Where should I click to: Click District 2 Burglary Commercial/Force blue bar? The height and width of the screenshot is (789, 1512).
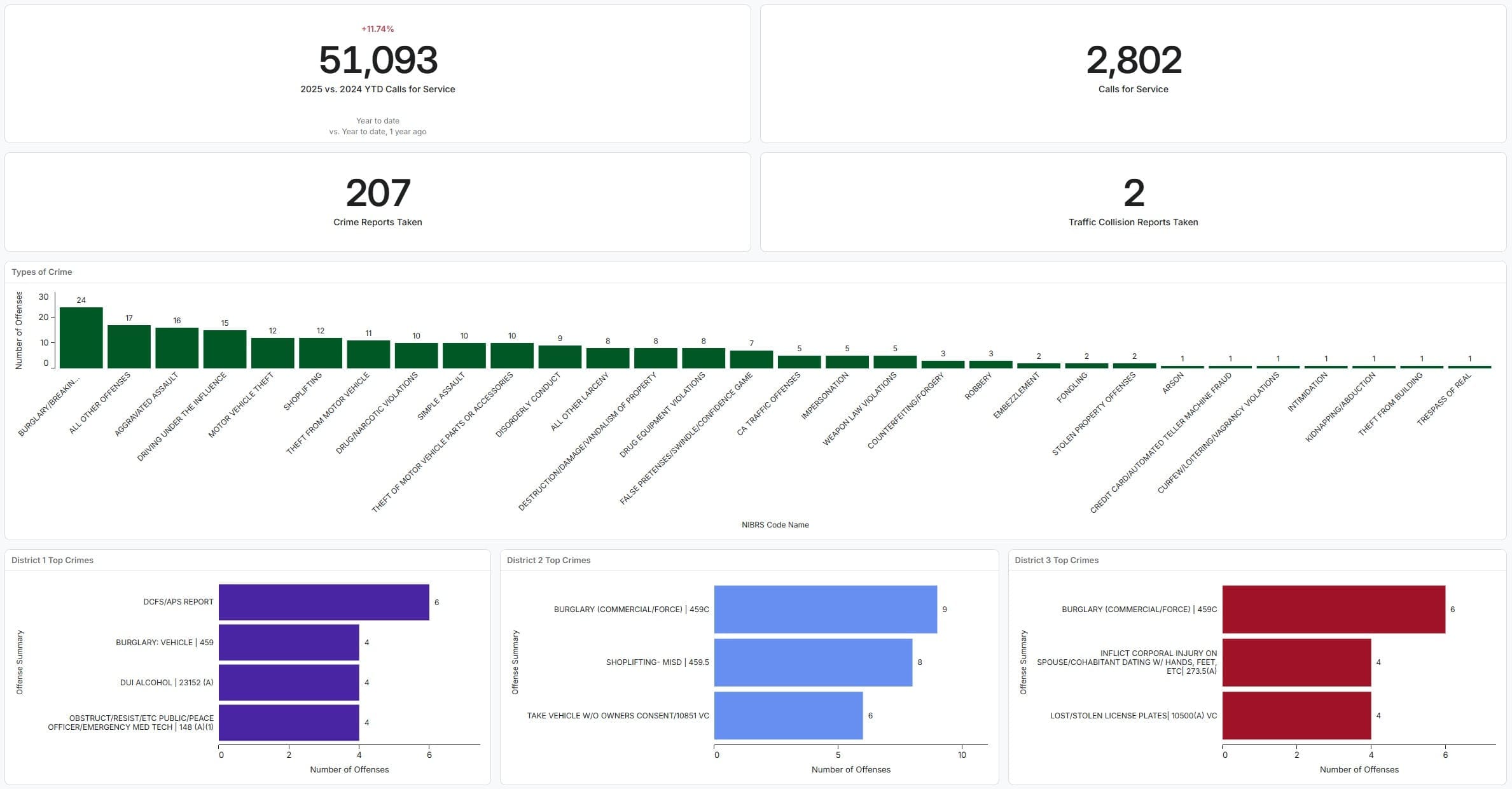[x=825, y=609]
